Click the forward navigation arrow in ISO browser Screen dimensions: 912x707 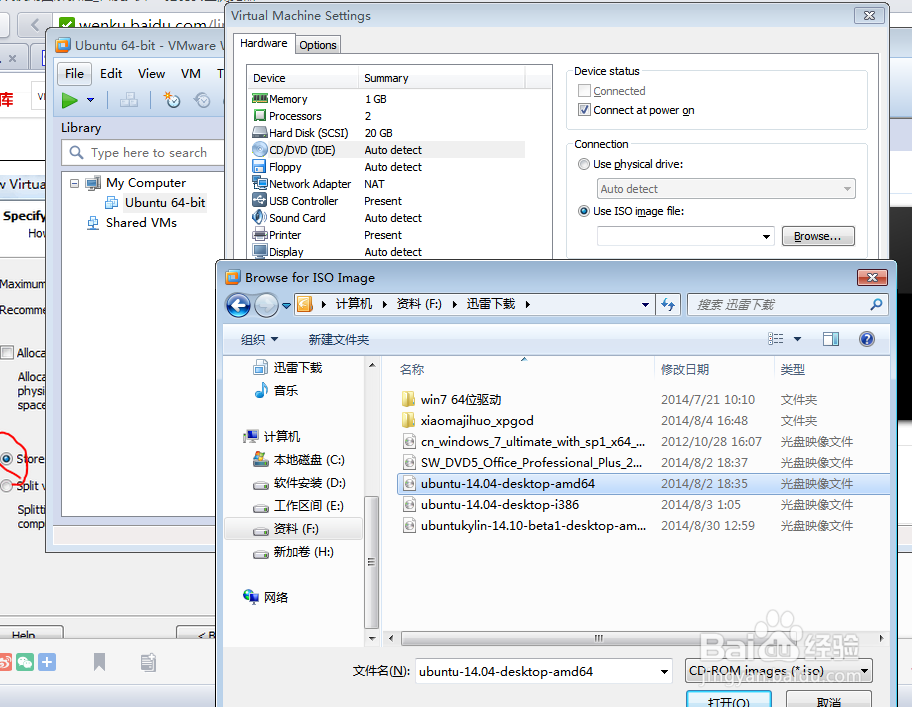266,305
